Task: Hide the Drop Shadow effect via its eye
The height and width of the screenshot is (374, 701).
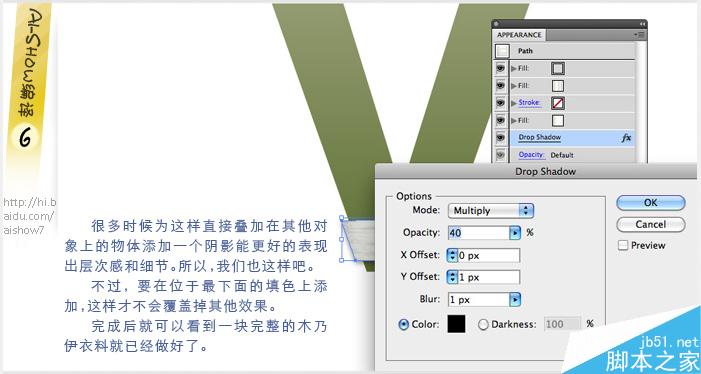Action: 501,138
